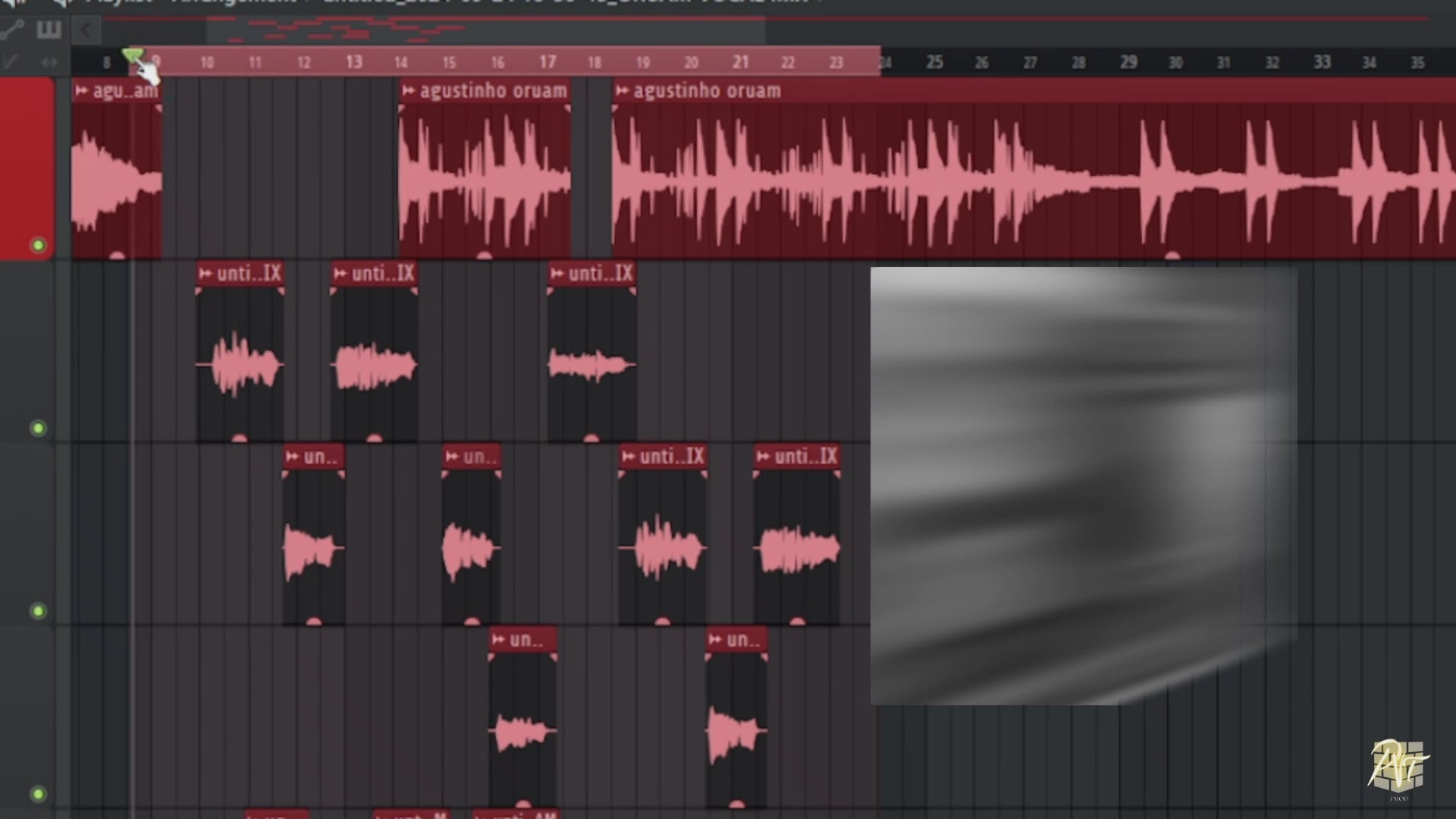Select the slide tool in the playlist toolbar
The height and width of the screenshot is (819, 1456).
click(x=11, y=30)
